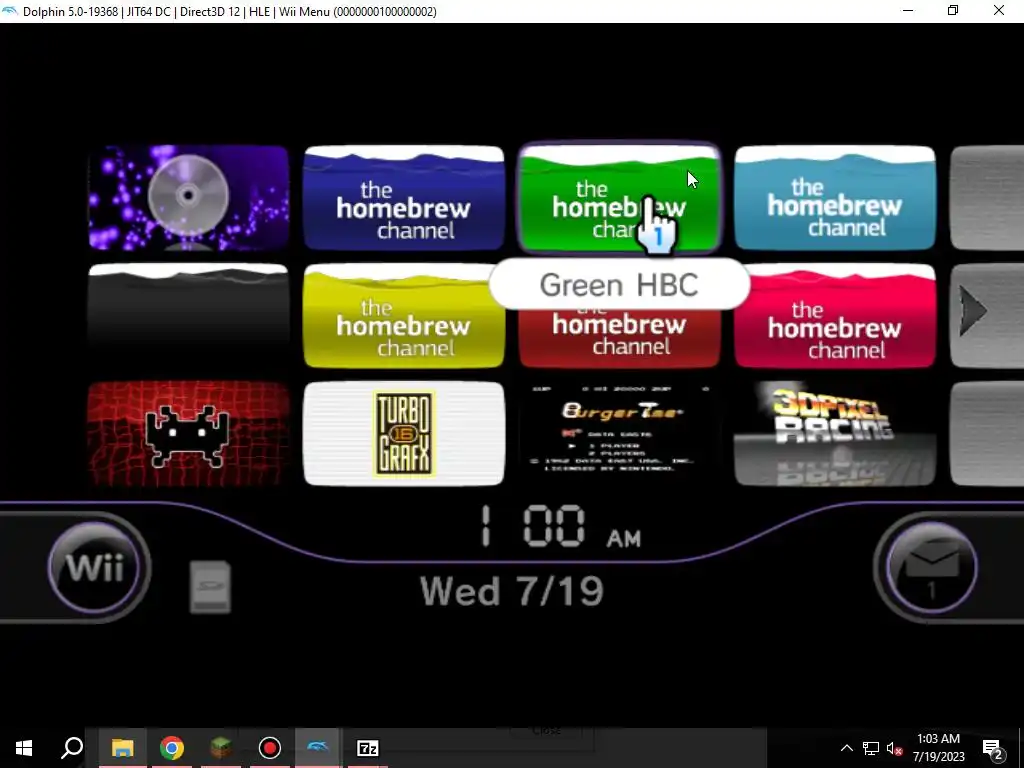Launch the dark red homebrew channel
The height and width of the screenshot is (768, 1024).
(x=619, y=338)
